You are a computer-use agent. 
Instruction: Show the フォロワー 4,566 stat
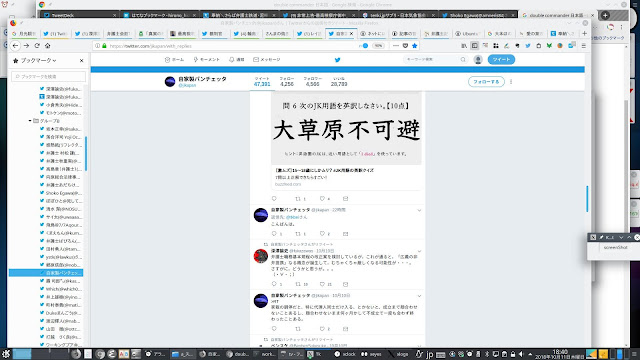pyautogui.click(x=312, y=82)
